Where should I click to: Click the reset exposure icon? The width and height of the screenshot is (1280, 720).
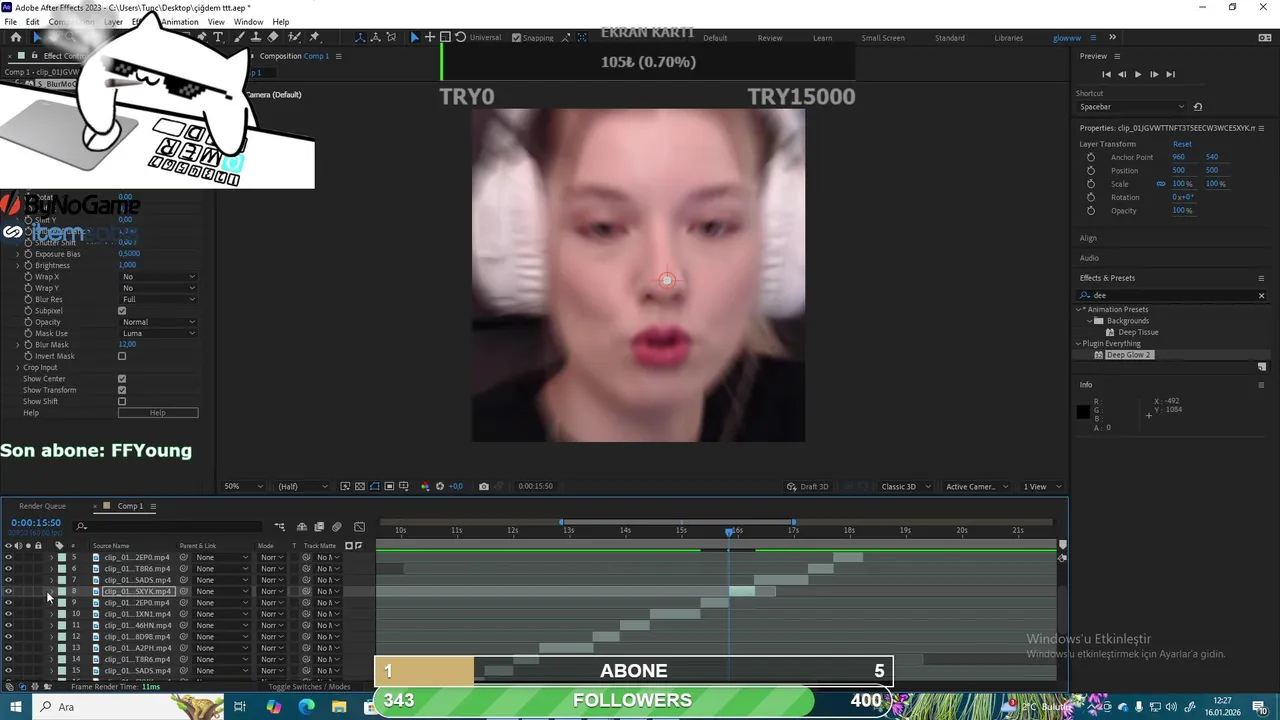click(x=440, y=486)
